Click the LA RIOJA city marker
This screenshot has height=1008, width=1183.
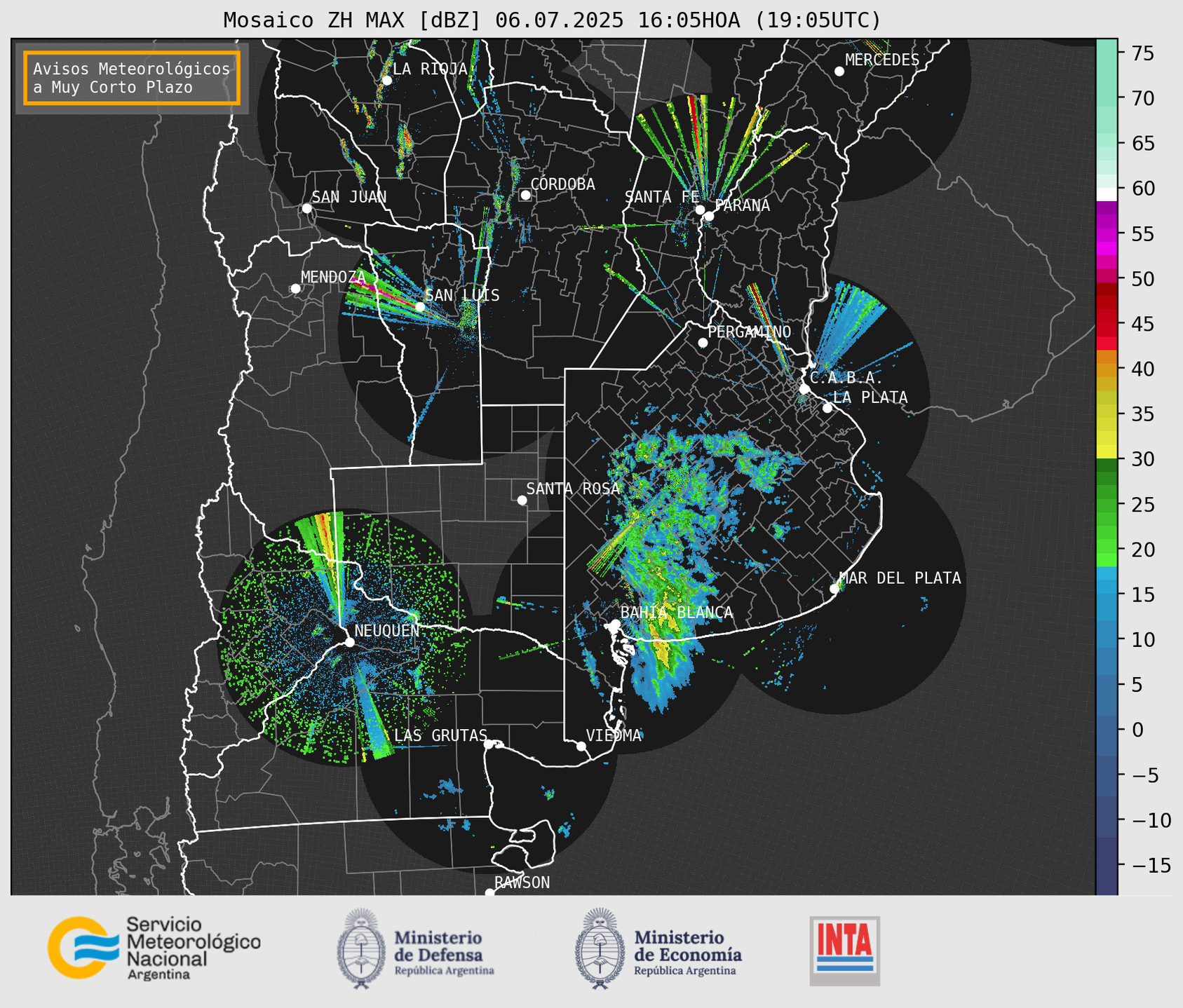386,80
